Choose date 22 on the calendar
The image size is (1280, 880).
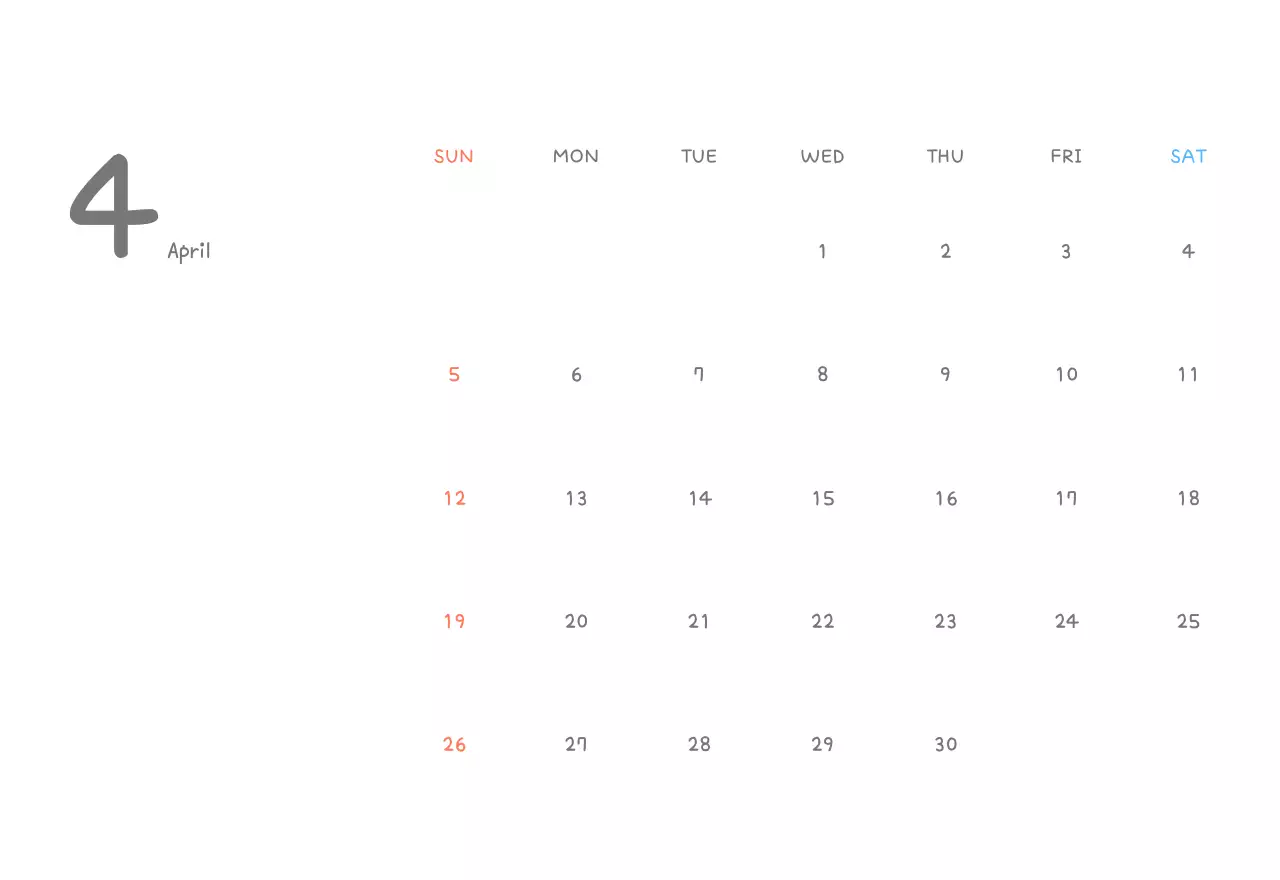click(x=822, y=621)
